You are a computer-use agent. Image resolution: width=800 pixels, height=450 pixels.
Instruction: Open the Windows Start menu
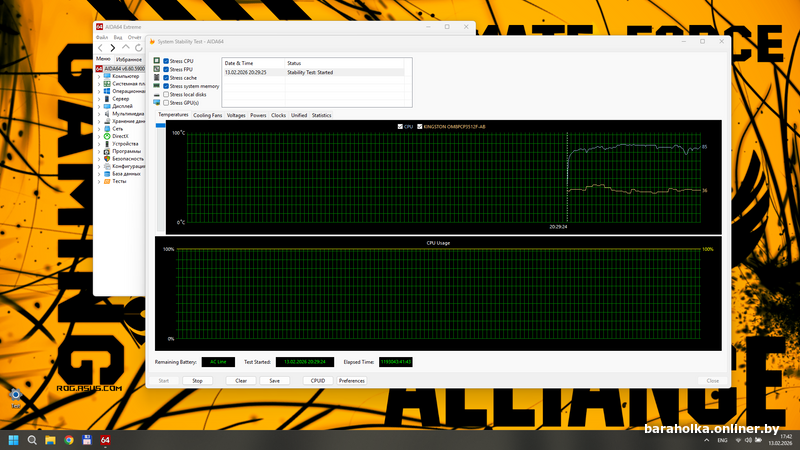point(14,440)
